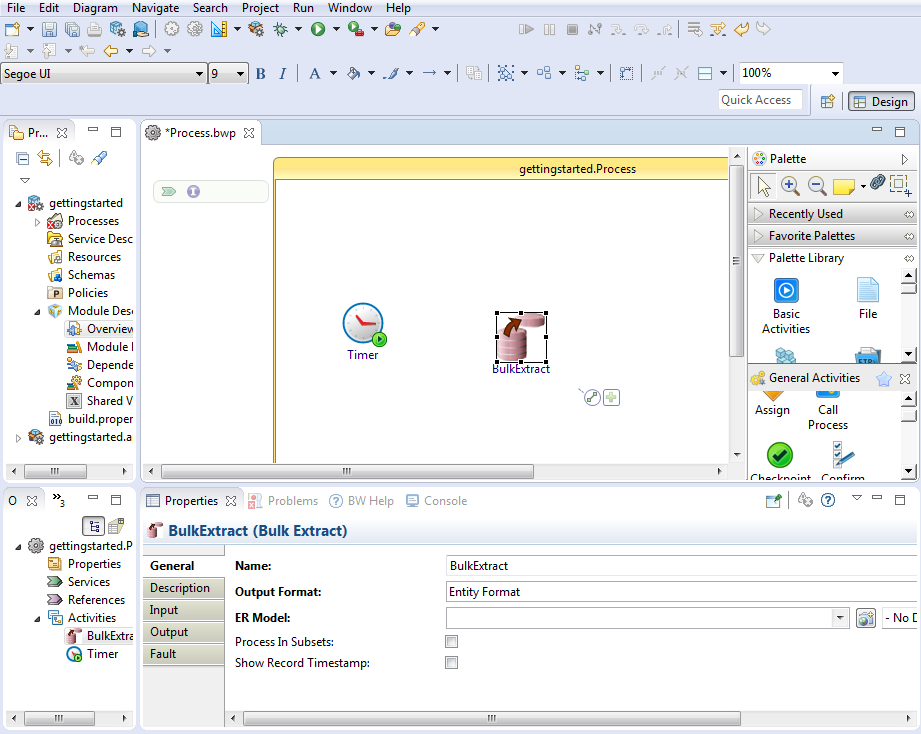Toggle Show Record Timestamp checkbox
The height and width of the screenshot is (734, 921).
pyautogui.click(x=452, y=662)
